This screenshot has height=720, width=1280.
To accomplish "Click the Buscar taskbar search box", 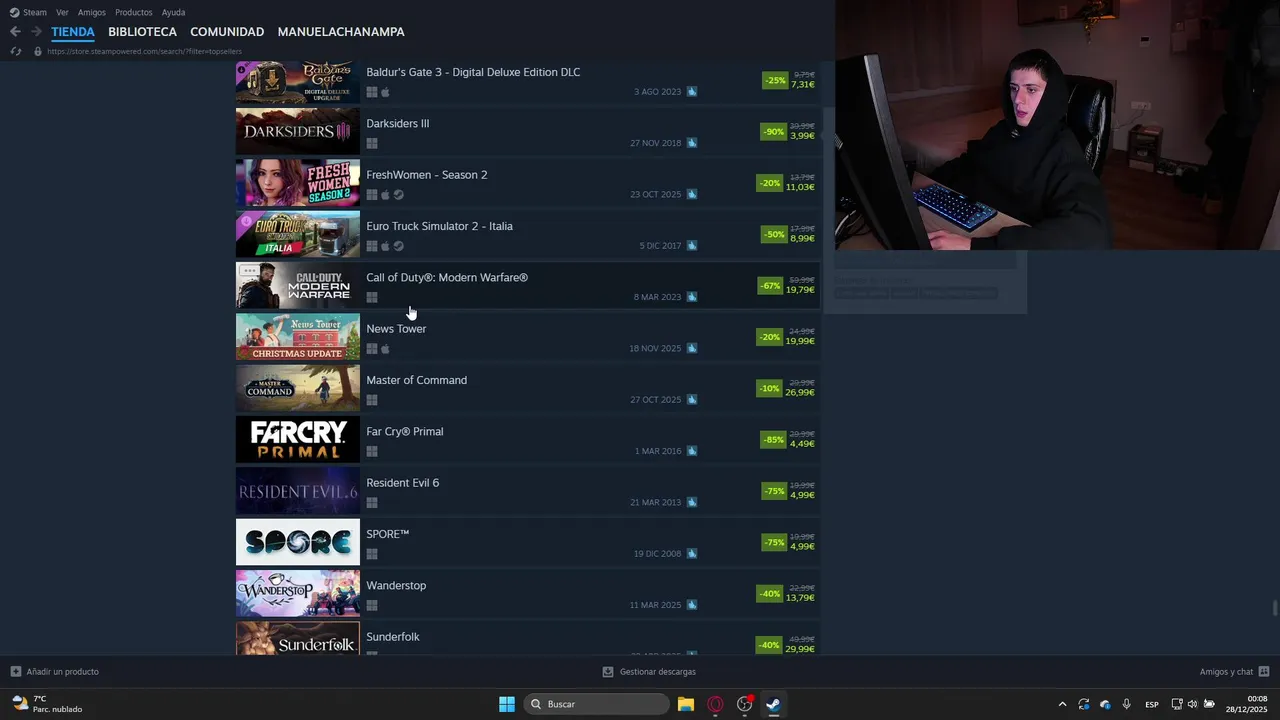I will (x=597, y=704).
